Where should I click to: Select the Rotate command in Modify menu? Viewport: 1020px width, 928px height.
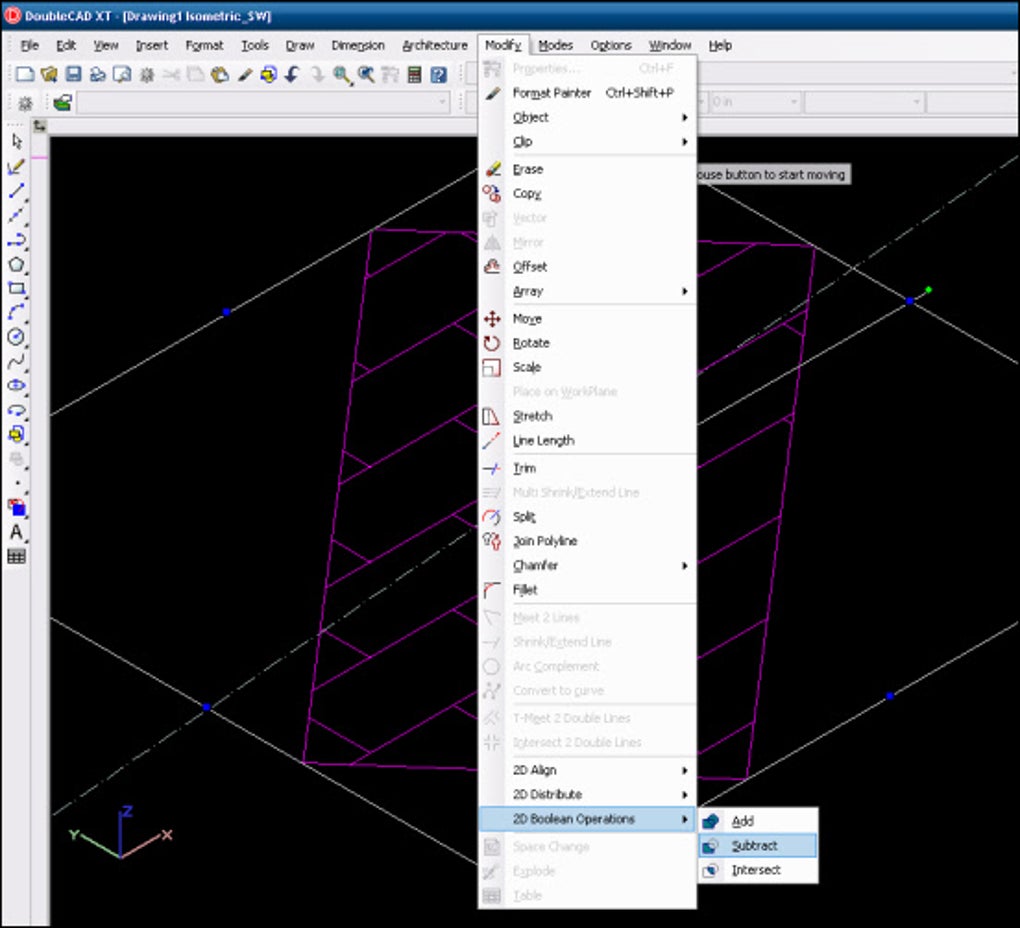point(531,343)
